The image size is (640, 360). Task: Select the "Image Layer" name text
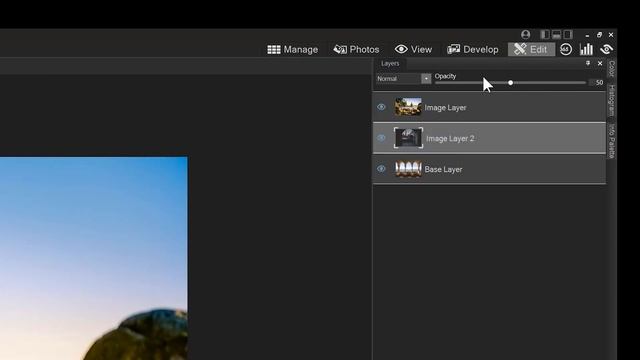tap(445, 108)
